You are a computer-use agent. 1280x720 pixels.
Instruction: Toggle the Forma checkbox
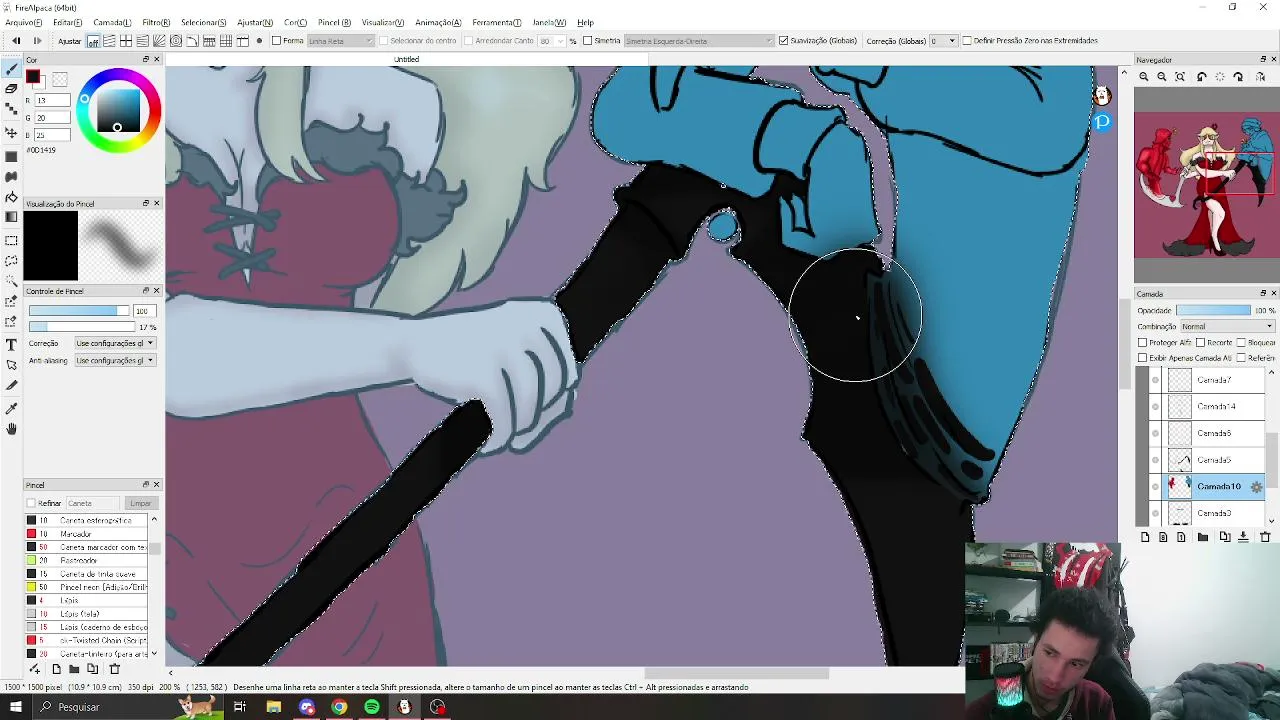point(277,41)
